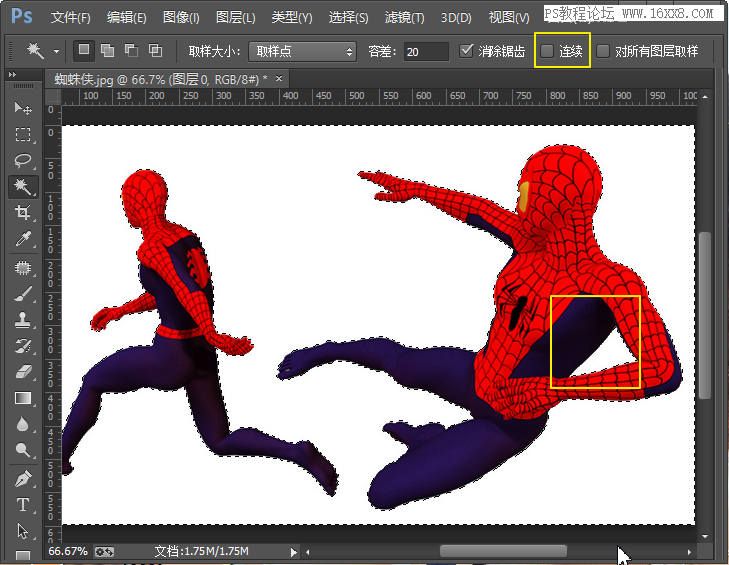Select the Rectangular Marquee tool
729x565 pixels.
22,134
